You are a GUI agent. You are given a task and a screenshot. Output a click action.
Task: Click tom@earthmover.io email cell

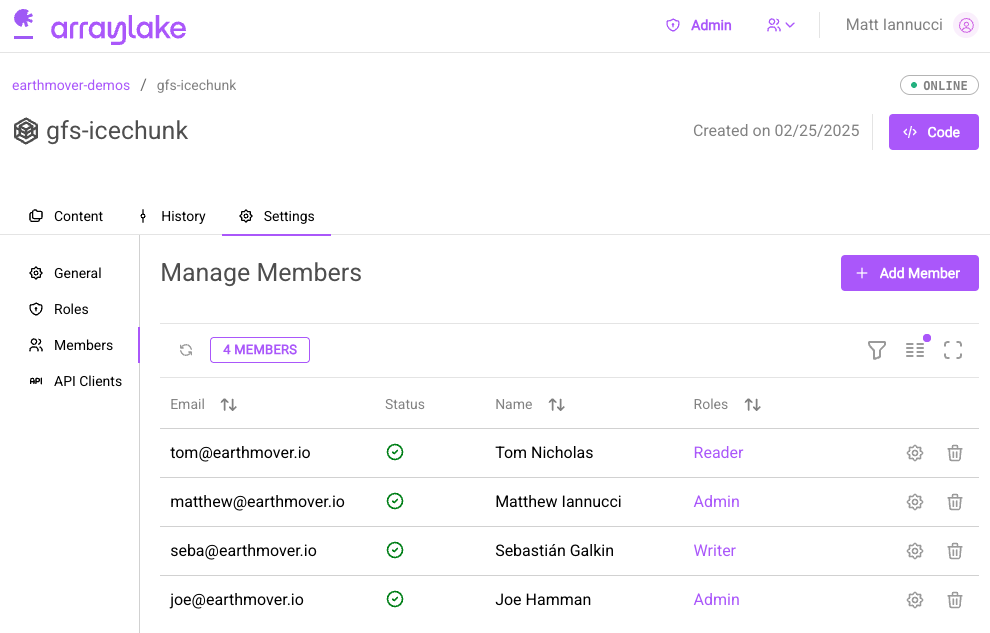click(x=240, y=453)
